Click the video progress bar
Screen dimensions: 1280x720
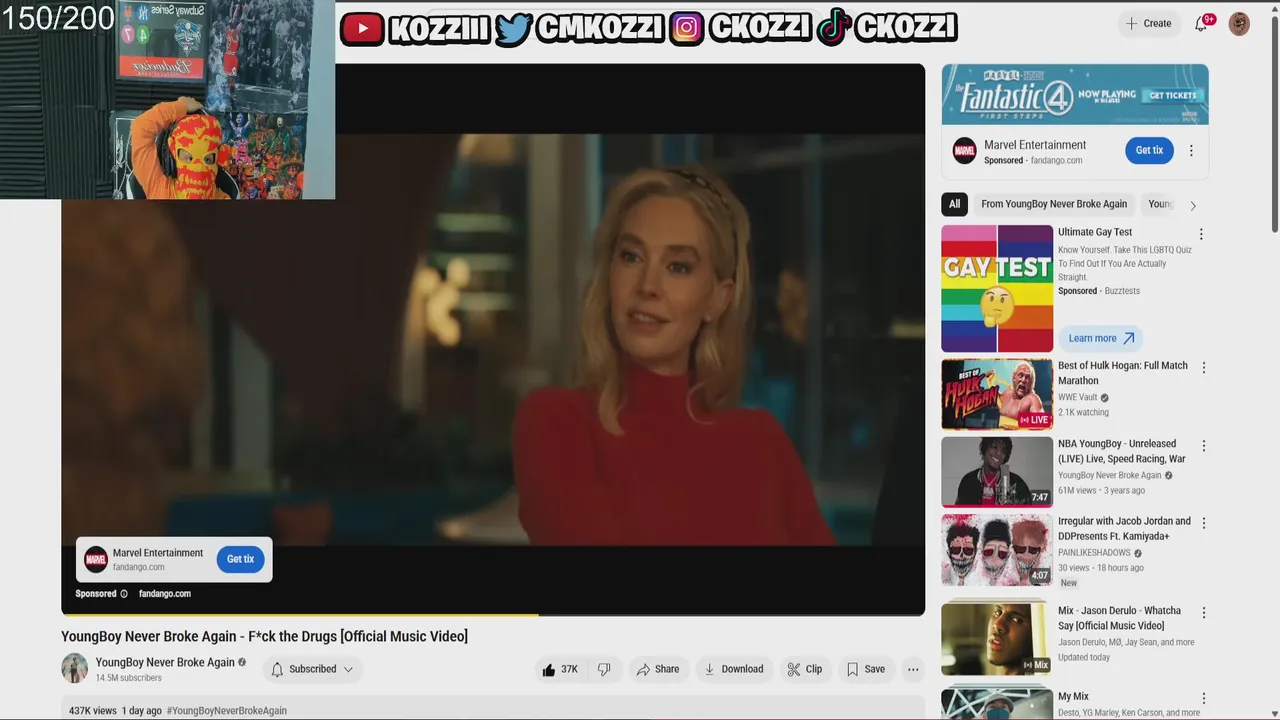pos(493,614)
